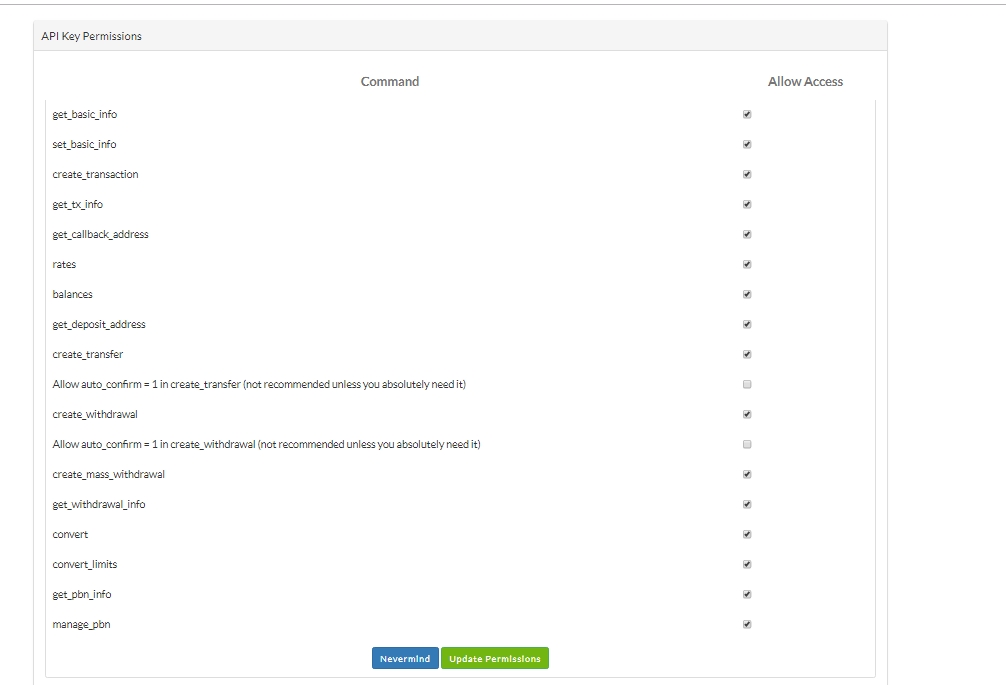The width and height of the screenshot is (1006, 685).
Task: Toggle create_transfer access checkbox
Action: (x=747, y=354)
